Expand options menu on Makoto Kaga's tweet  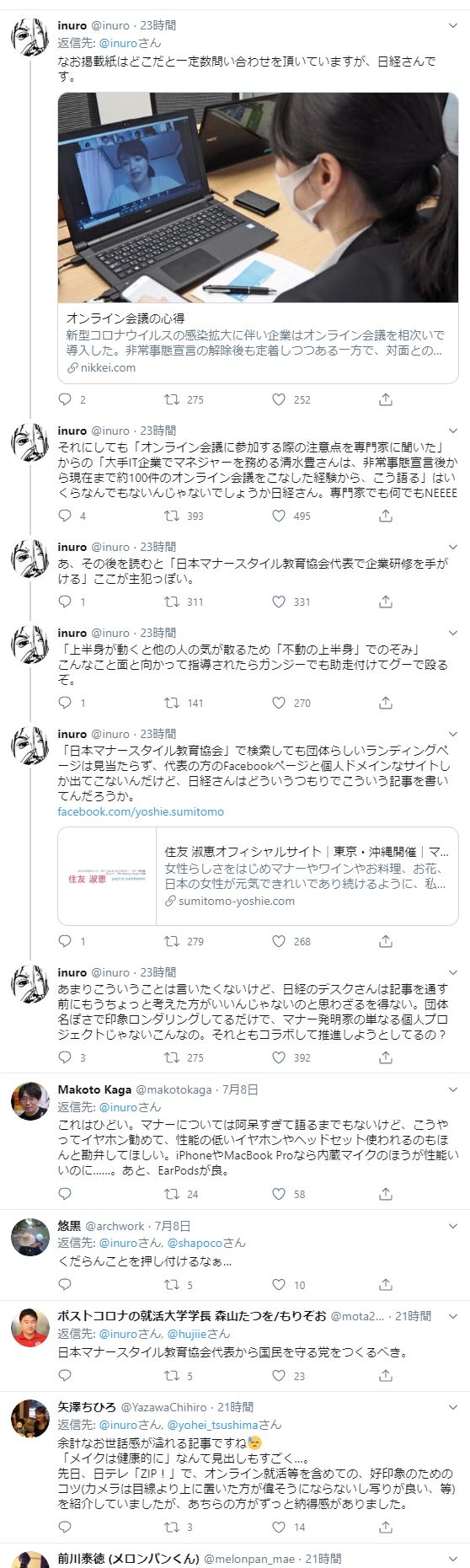click(453, 1090)
